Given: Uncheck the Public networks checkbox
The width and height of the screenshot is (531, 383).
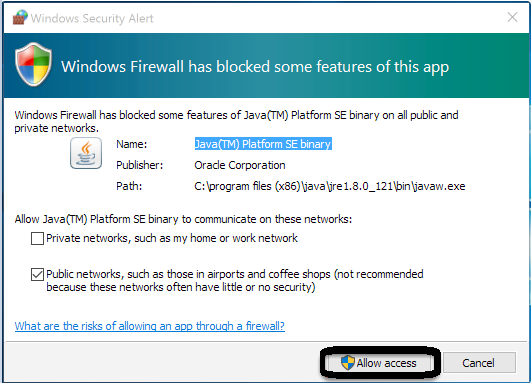Looking at the screenshot, I should (37, 275).
